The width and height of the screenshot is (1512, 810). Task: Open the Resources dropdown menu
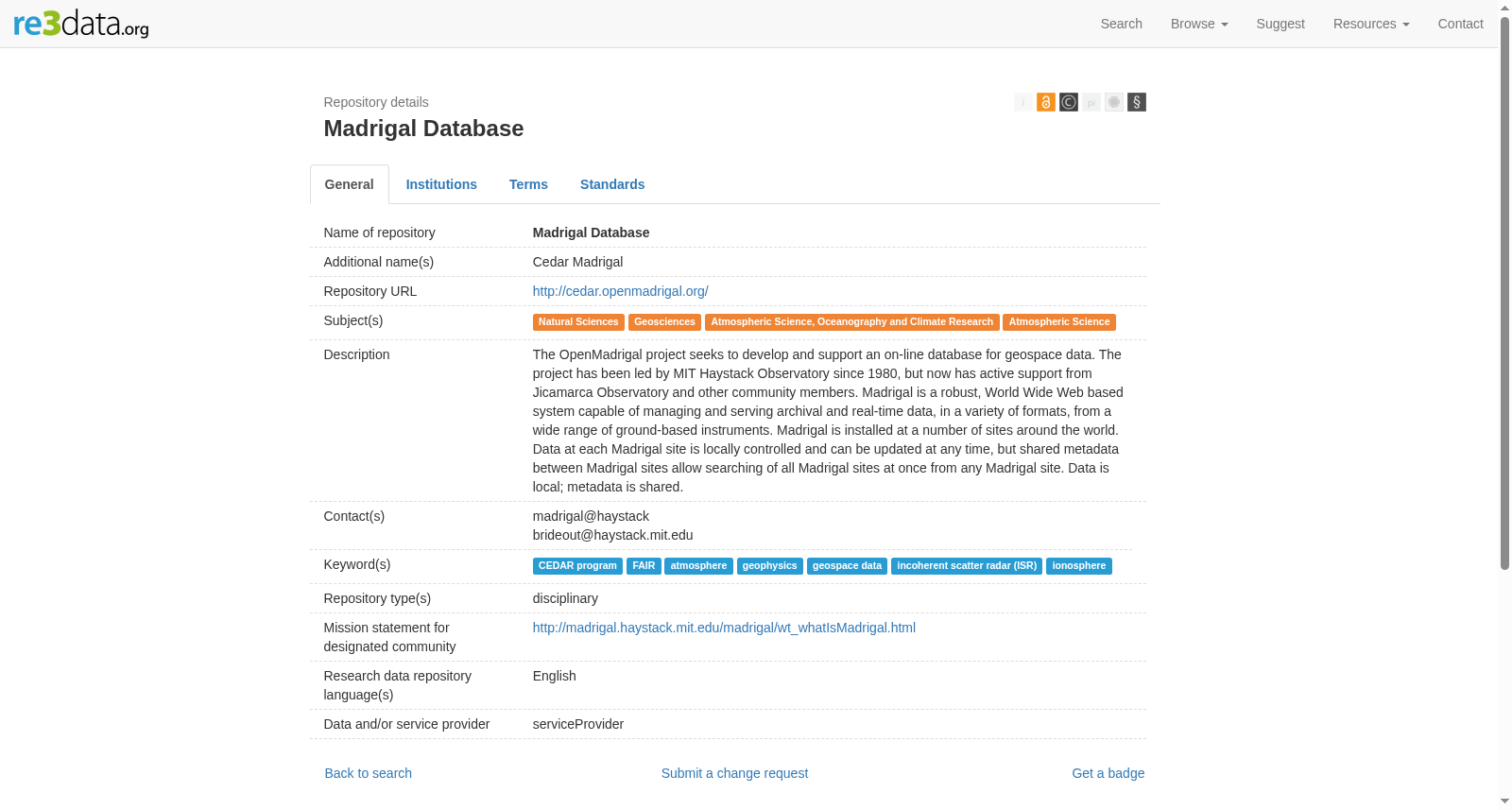click(x=1371, y=24)
